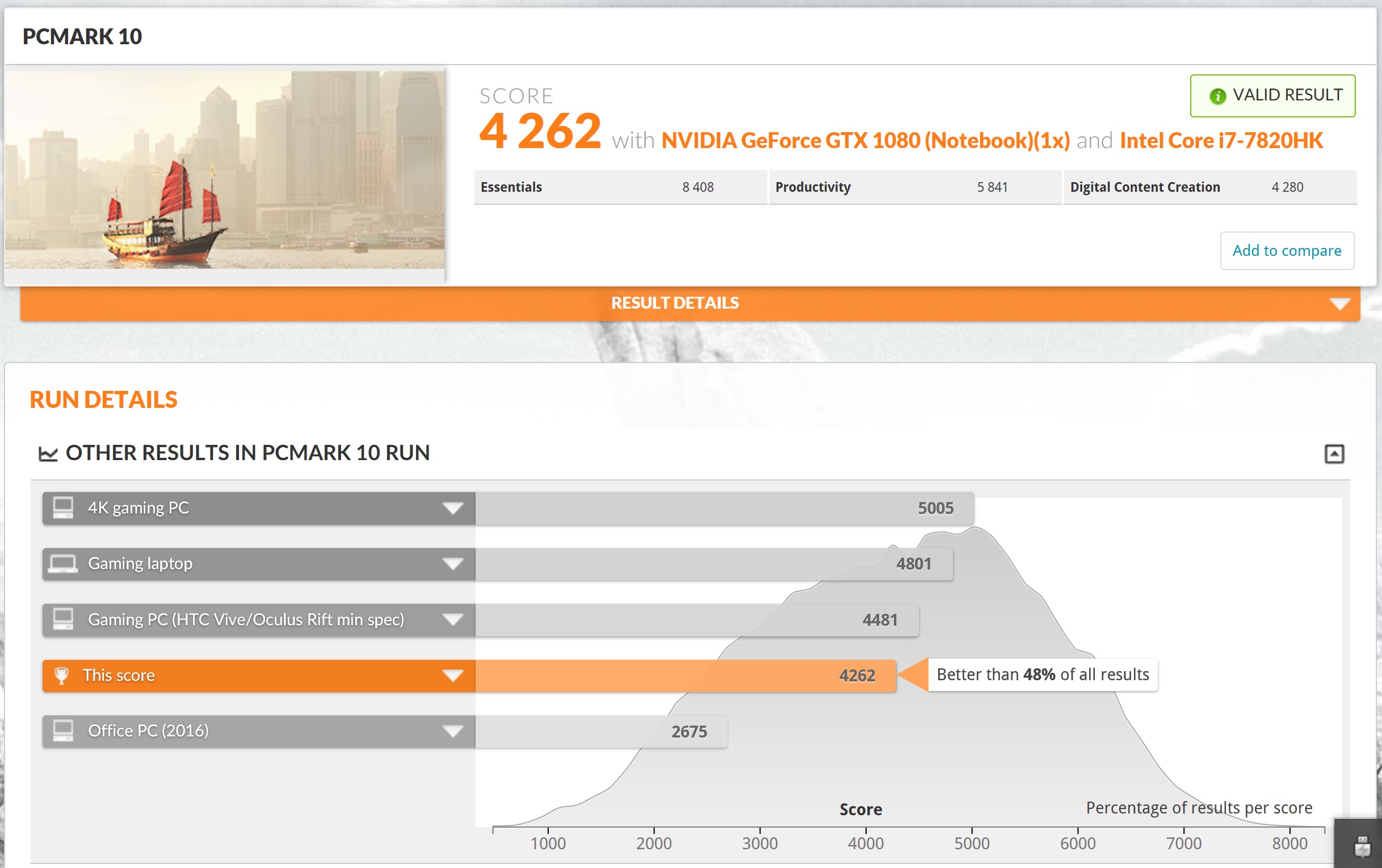This screenshot has height=868, width=1382.
Task: Click the PCMark 10 junk boat thumbnail
Action: click(x=224, y=170)
